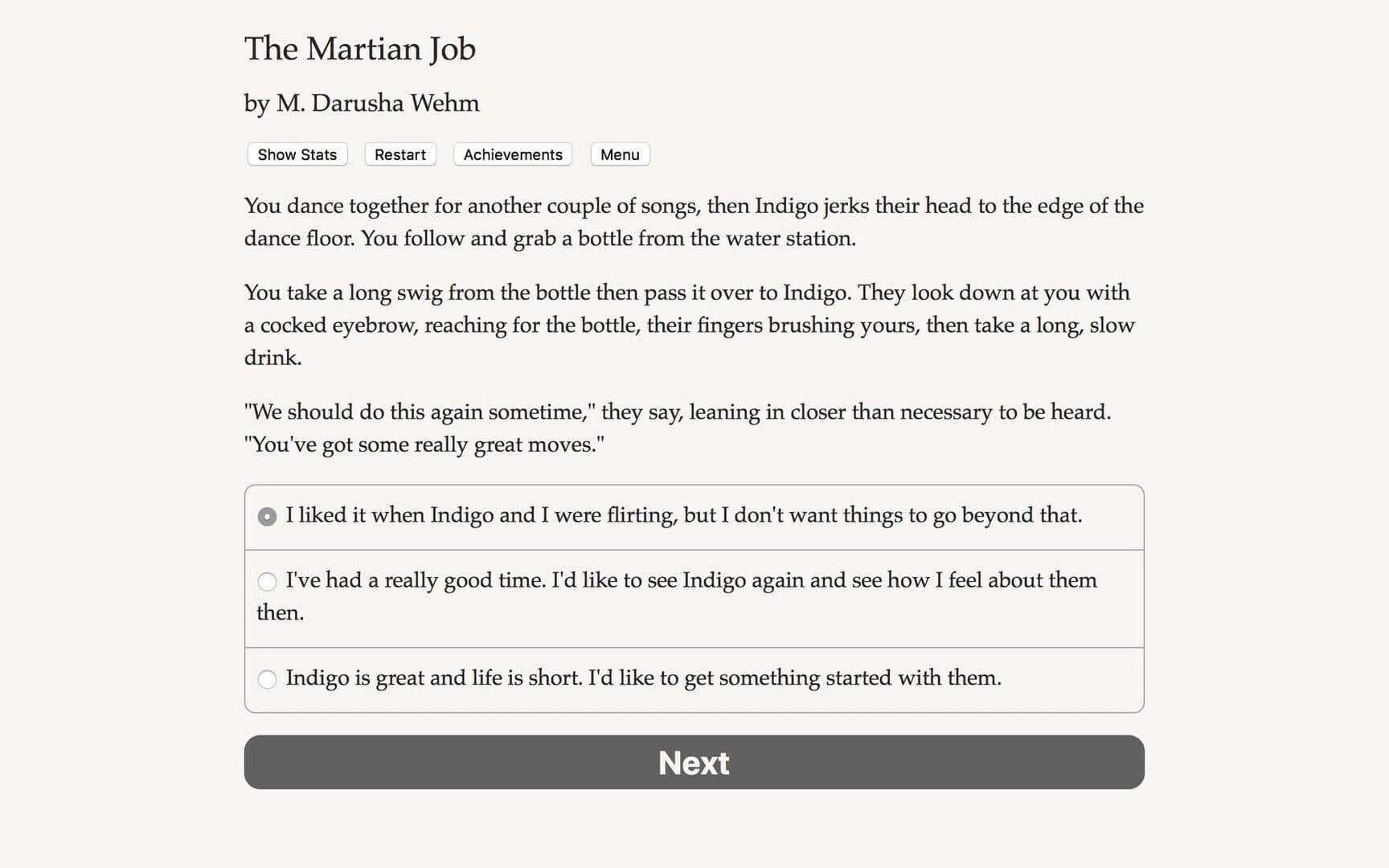
Task: Confirm your choice by pressing Next
Action: (x=694, y=762)
